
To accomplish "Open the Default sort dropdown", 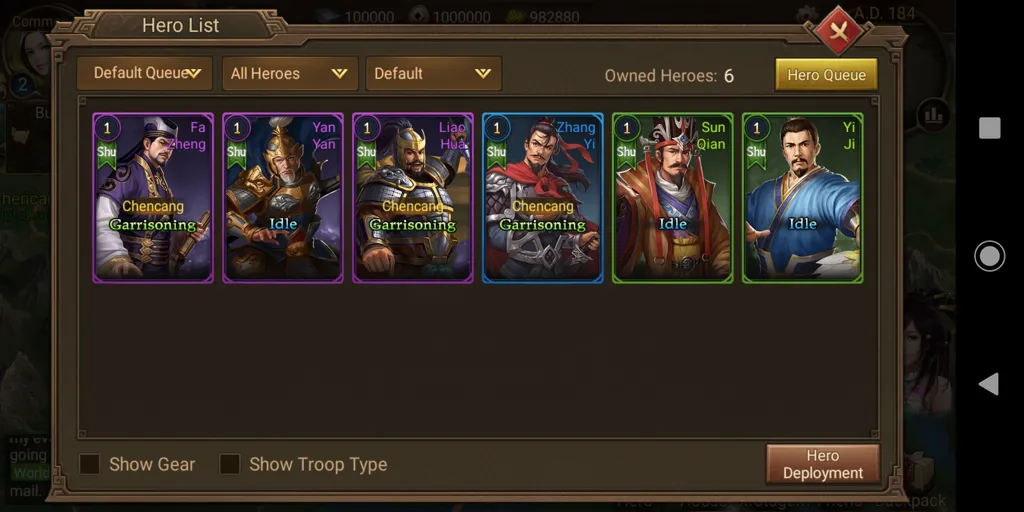I will click(x=434, y=73).
